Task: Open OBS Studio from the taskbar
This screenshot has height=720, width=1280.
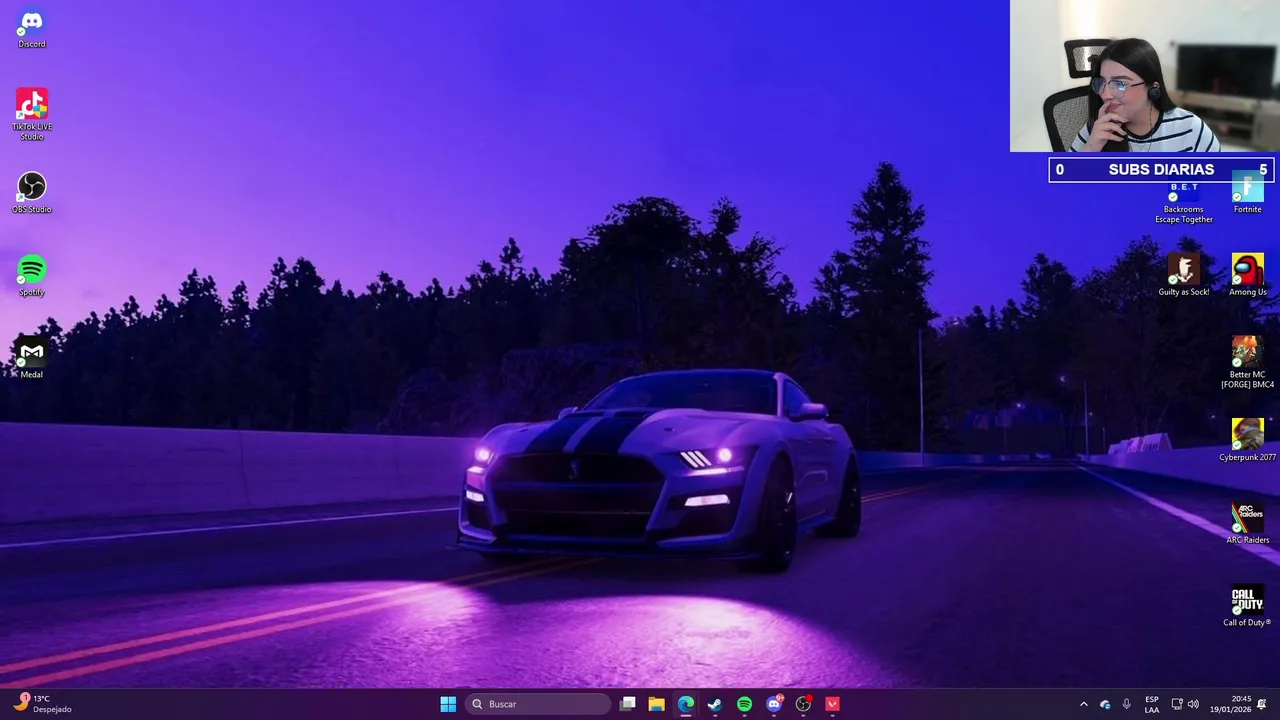Action: 803,704
